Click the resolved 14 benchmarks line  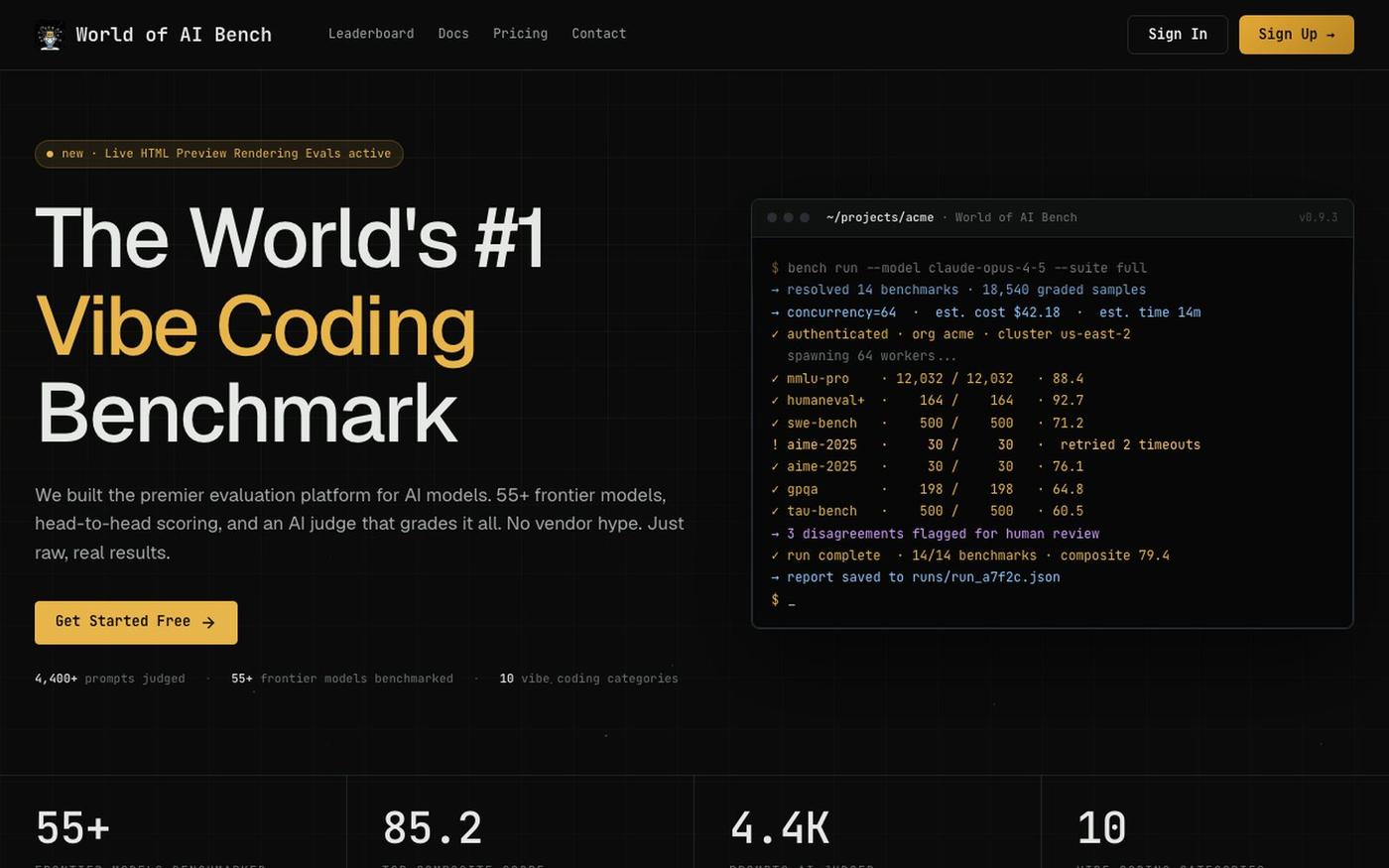click(x=958, y=290)
